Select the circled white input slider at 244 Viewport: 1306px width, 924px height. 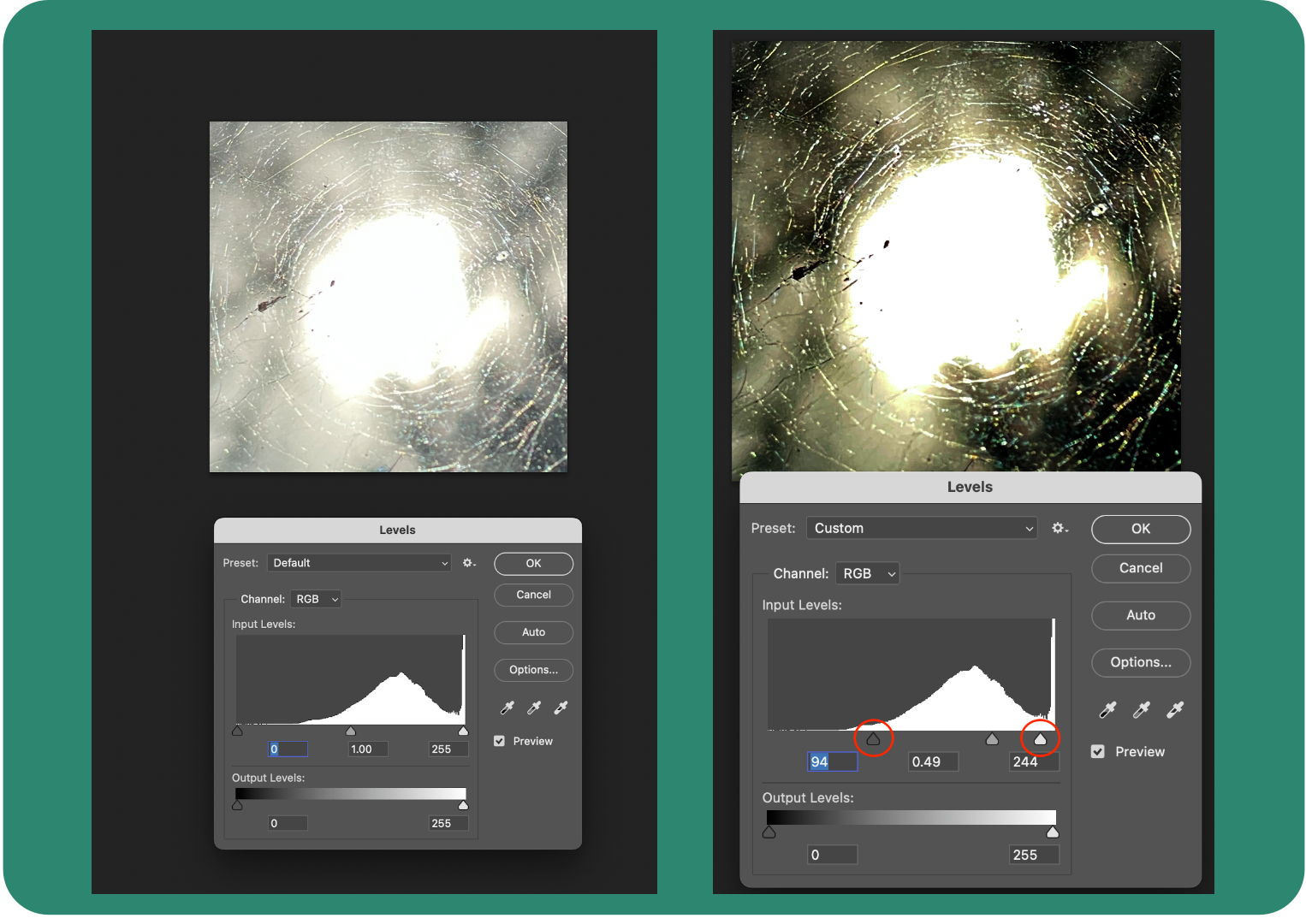coord(1041,738)
